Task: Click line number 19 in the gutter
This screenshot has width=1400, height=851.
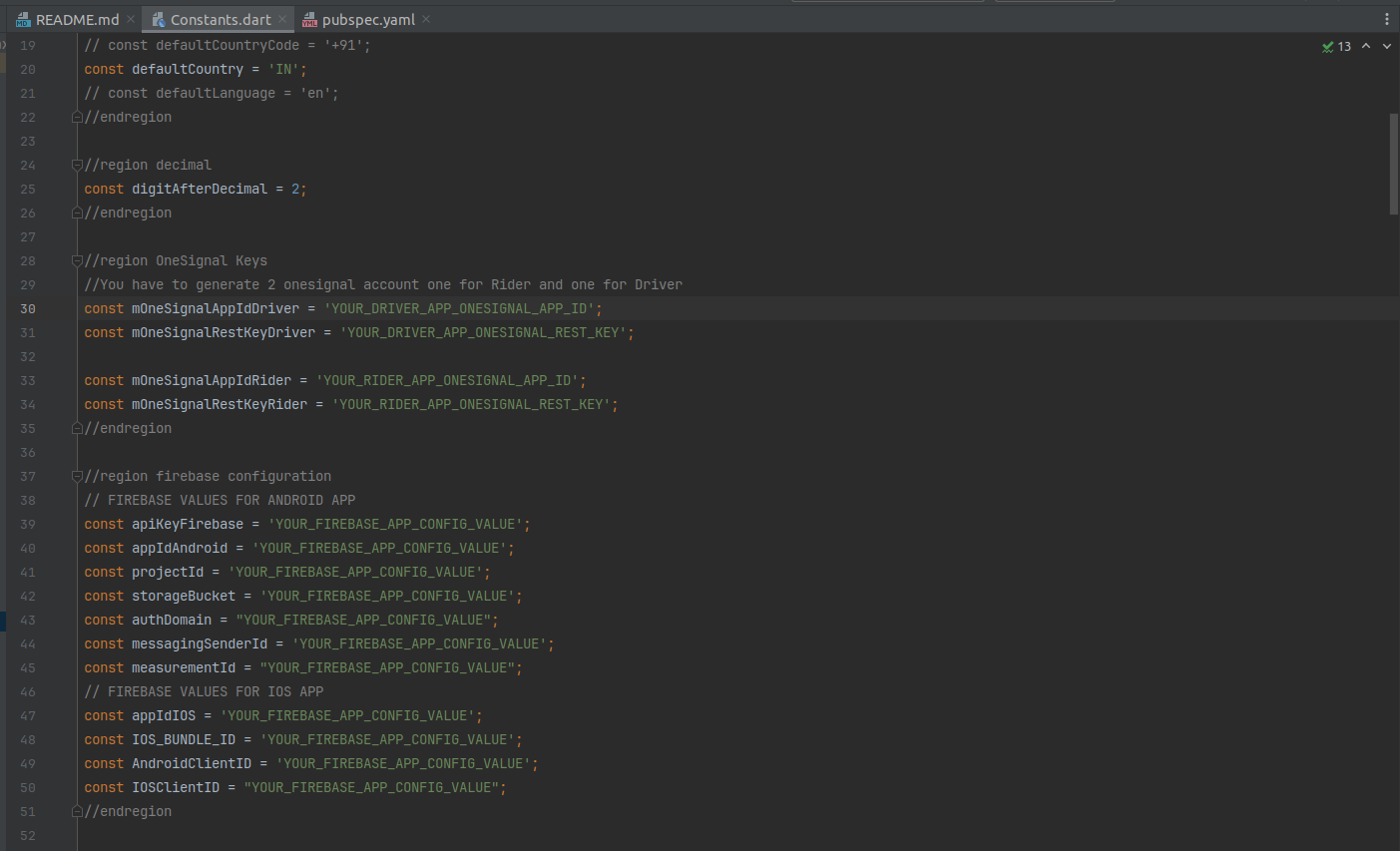Action: [x=28, y=46]
